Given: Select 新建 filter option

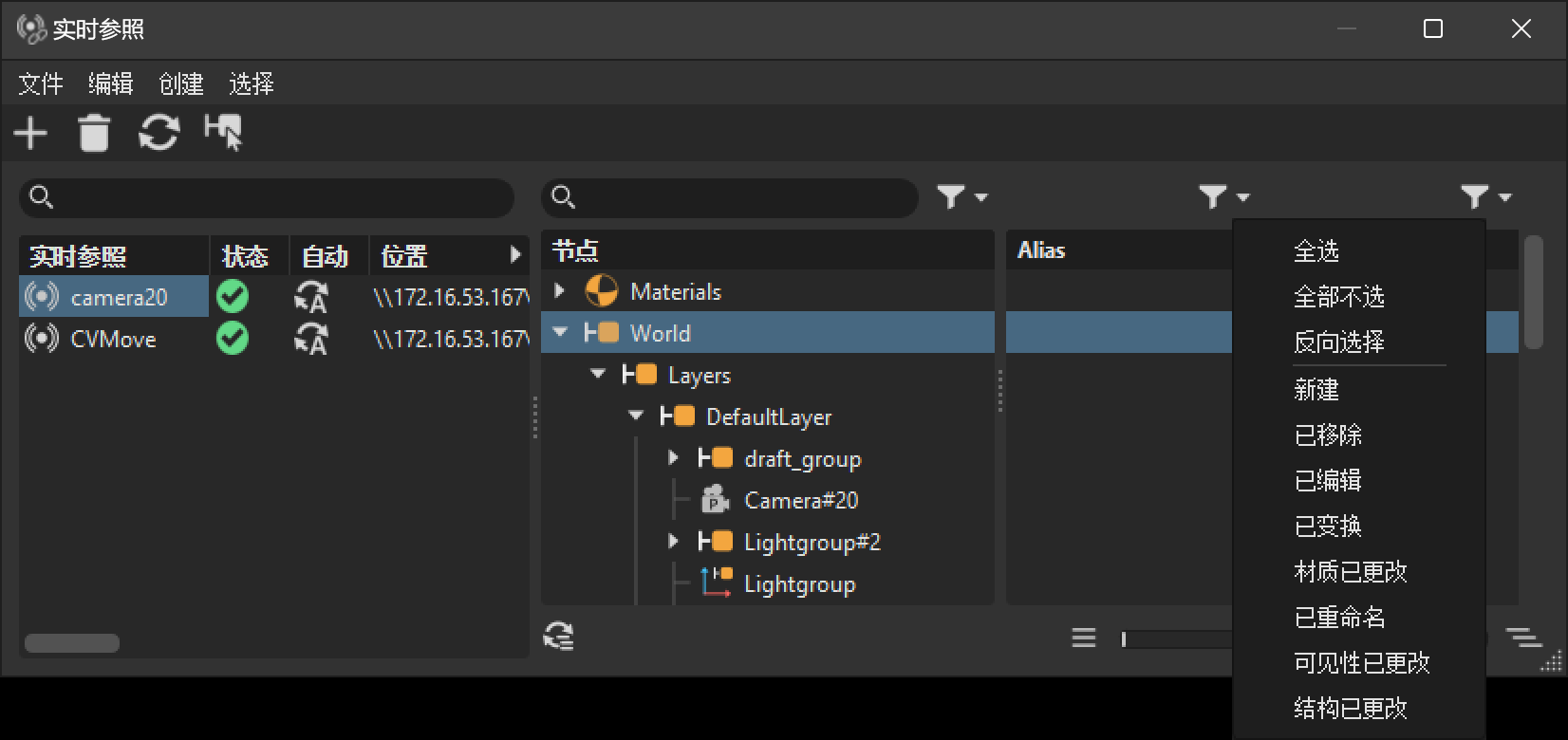Looking at the screenshot, I should pyautogui.click(x=1316, y=389).
